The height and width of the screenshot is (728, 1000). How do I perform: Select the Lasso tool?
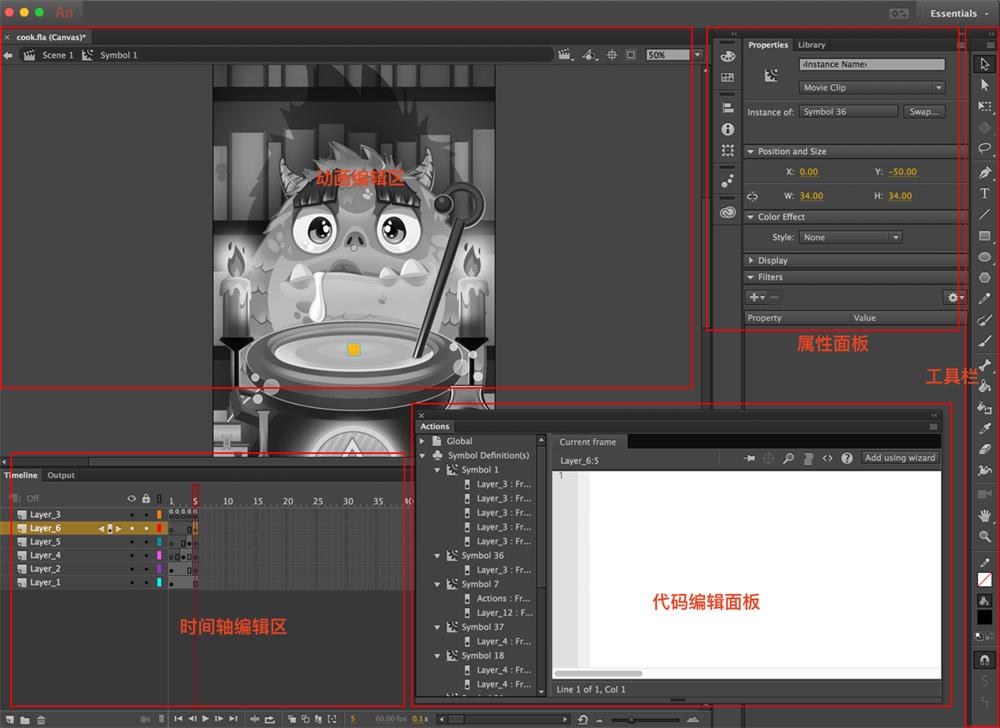984,148
